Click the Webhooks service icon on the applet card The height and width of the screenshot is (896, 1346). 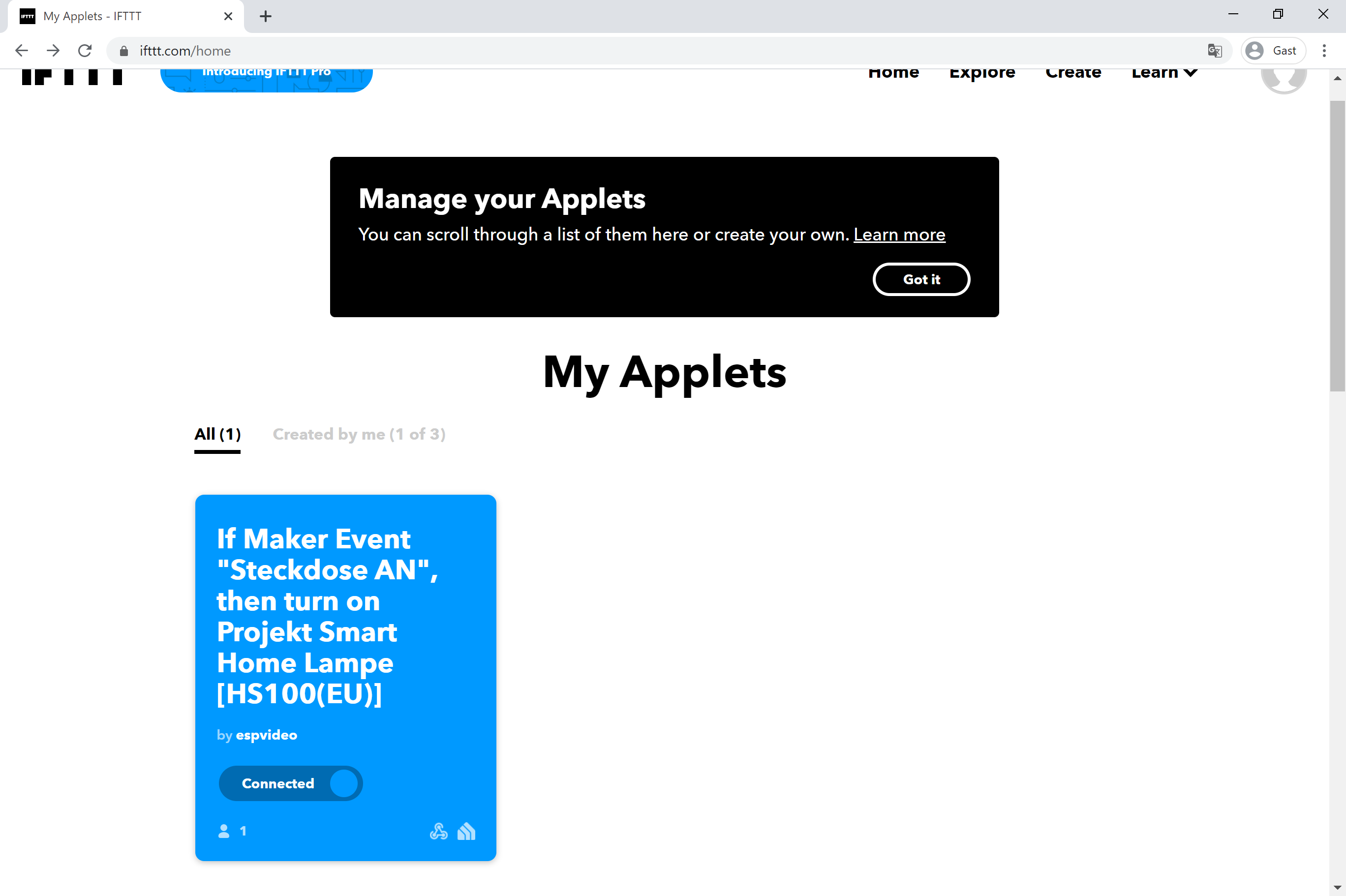tap(438, 831)
